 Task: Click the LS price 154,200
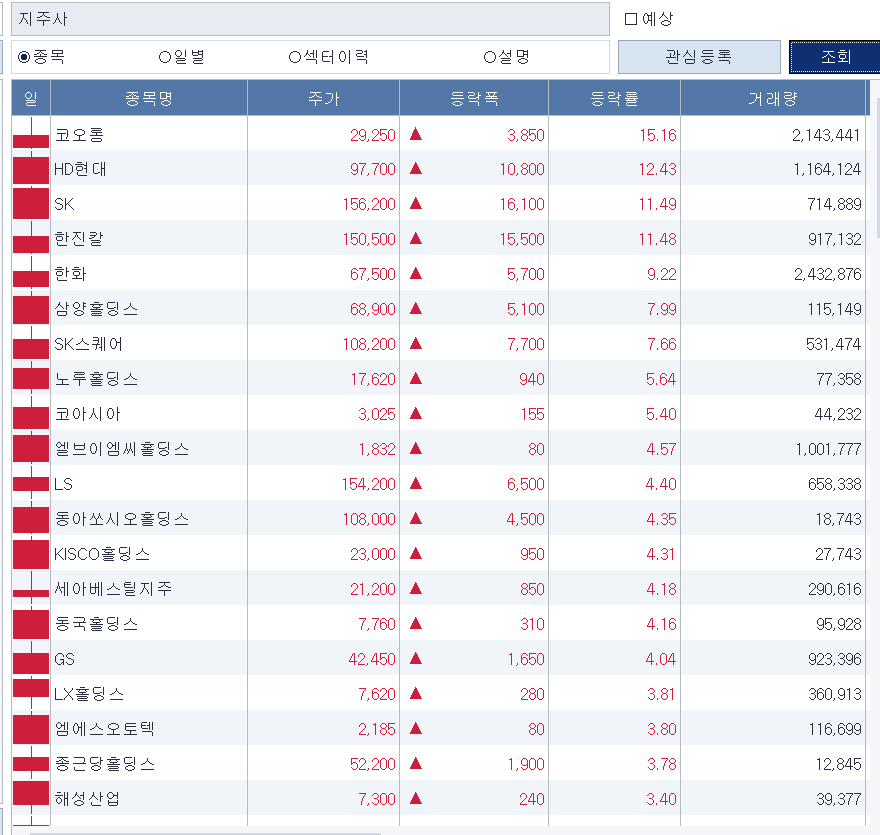pos(369,484)
